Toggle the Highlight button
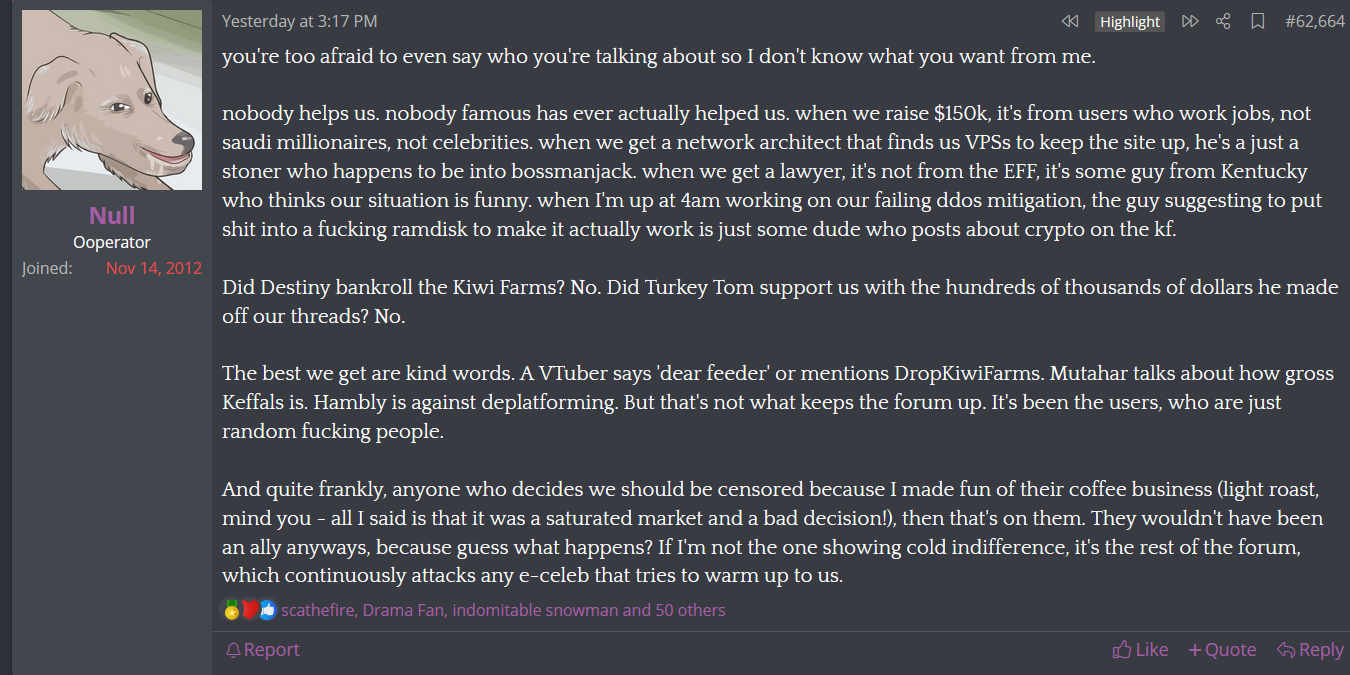The image size is (1350, 675). 1130,22
